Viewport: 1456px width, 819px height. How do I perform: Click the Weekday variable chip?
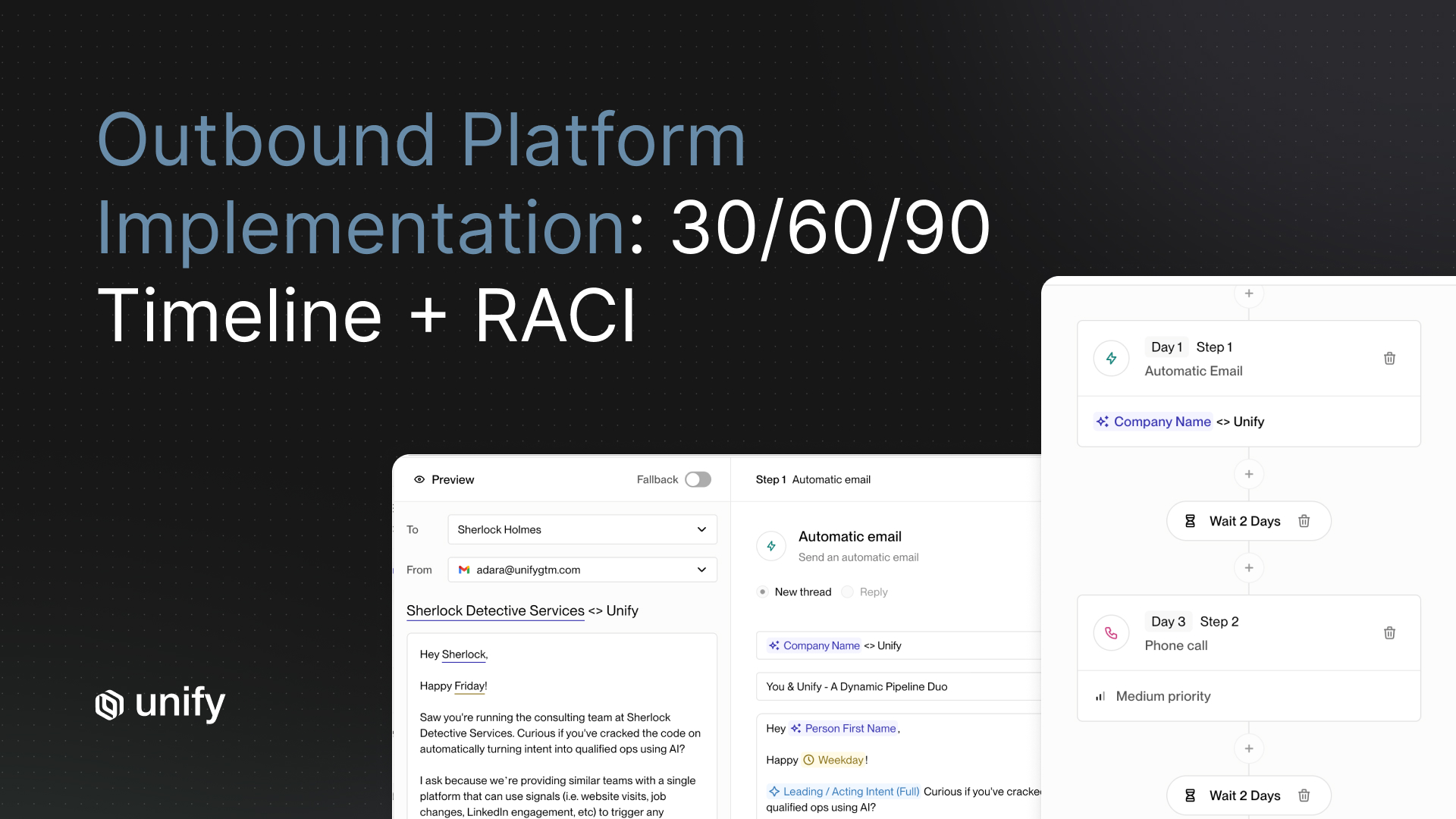[833, 760]
